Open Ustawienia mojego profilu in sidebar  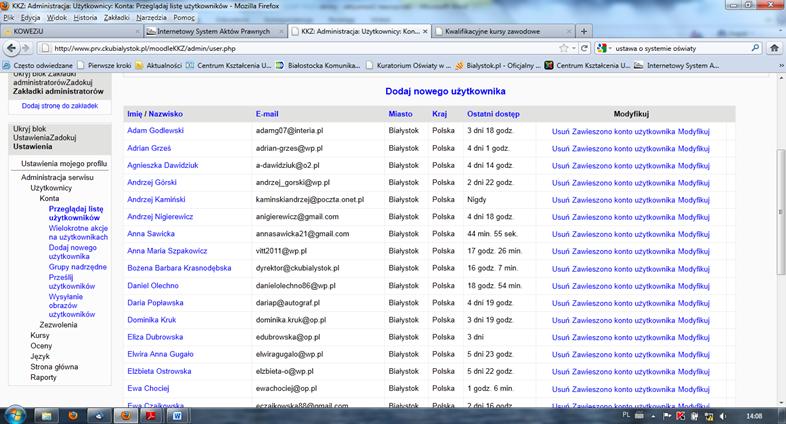pos(64,163)
